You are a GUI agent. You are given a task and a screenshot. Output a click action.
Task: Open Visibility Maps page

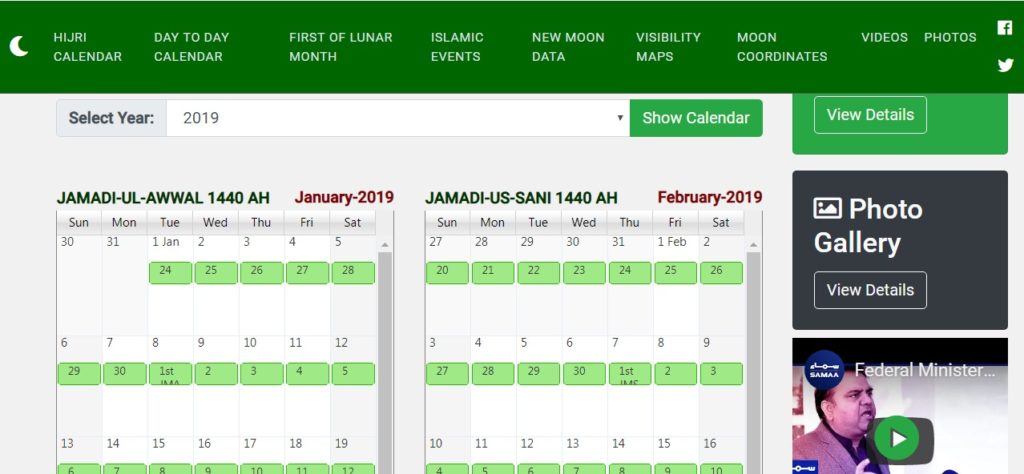click(x=668, y=47)
